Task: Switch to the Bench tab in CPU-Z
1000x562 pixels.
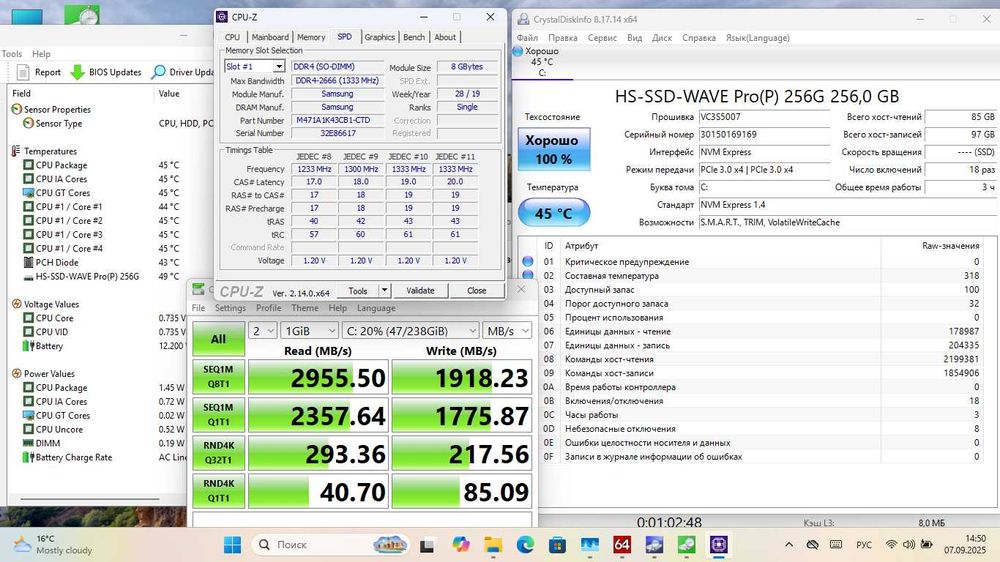Action: 414,37
